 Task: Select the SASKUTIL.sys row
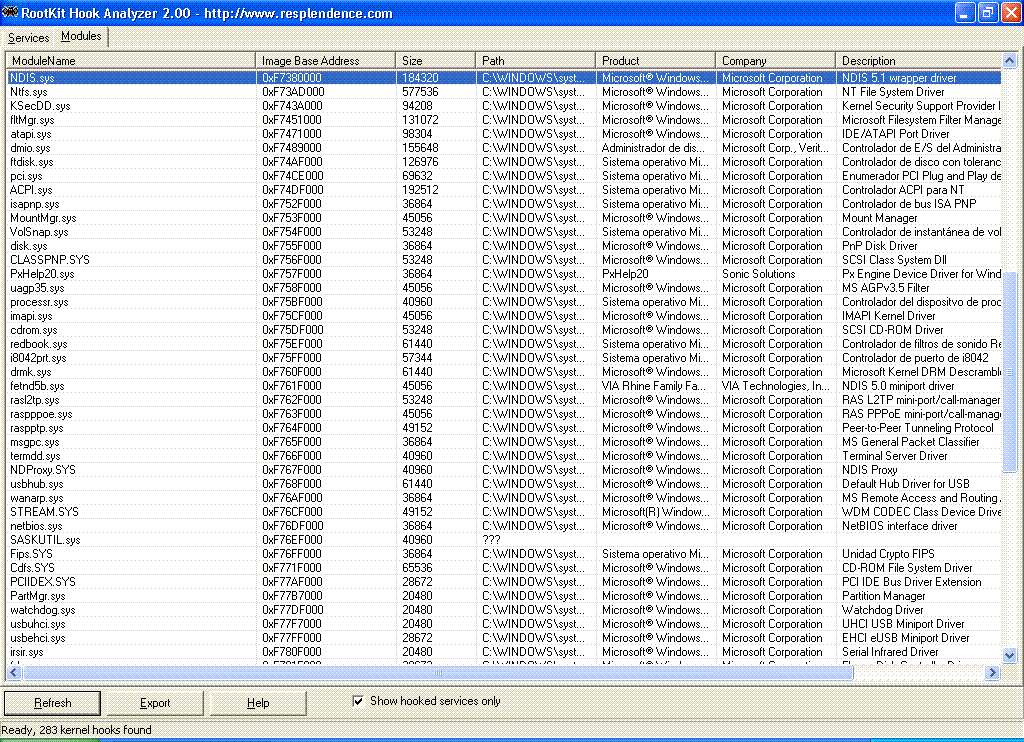tap(504, 540)
